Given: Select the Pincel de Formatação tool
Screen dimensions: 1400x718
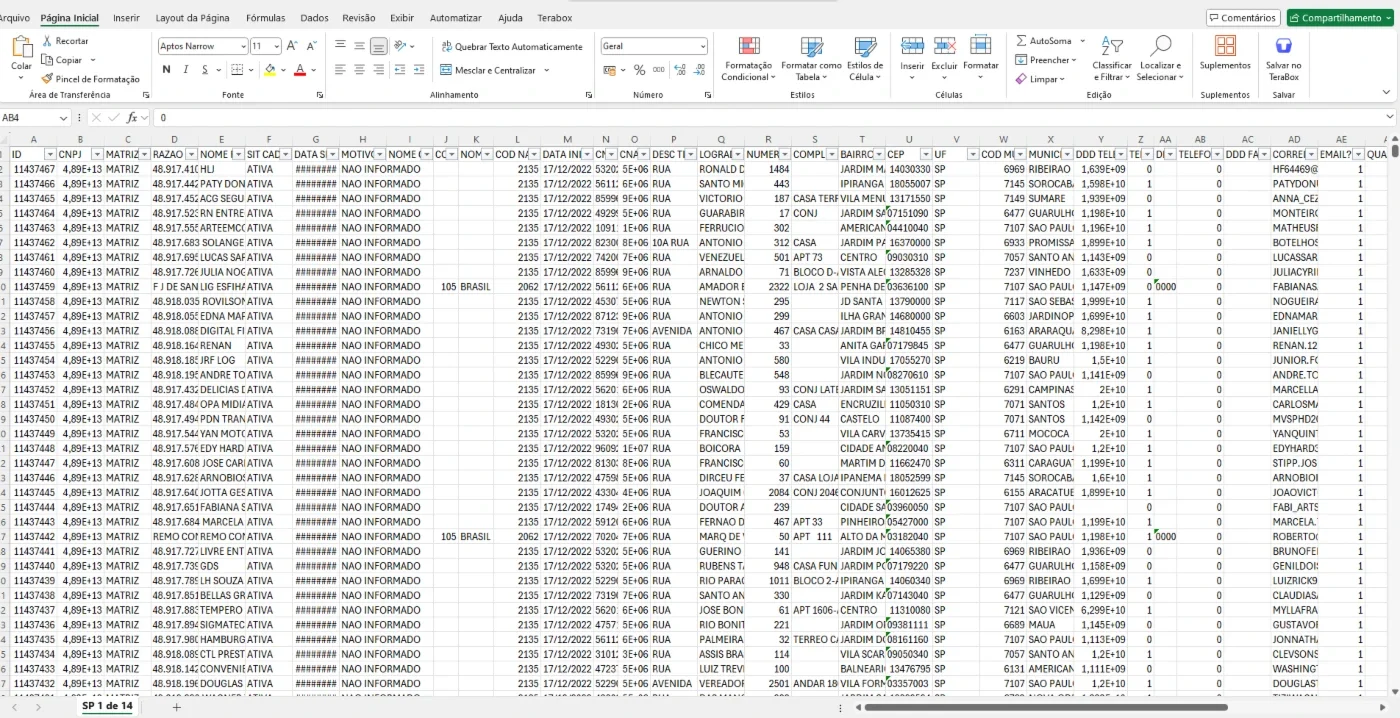Looking at the screenshot, I should tap(91, 79).
